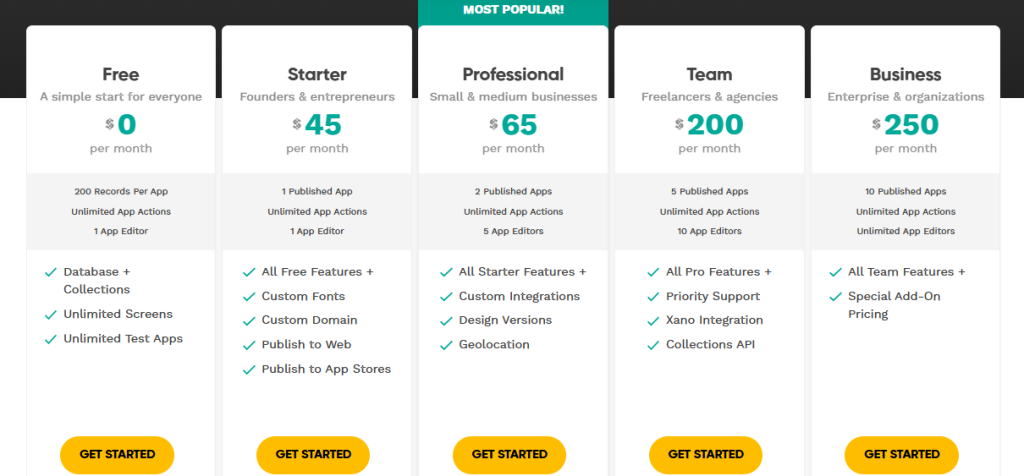Choose Get Started on Professional plan
This screenshot has width=1024, height=476.
[x=510, y=454]
